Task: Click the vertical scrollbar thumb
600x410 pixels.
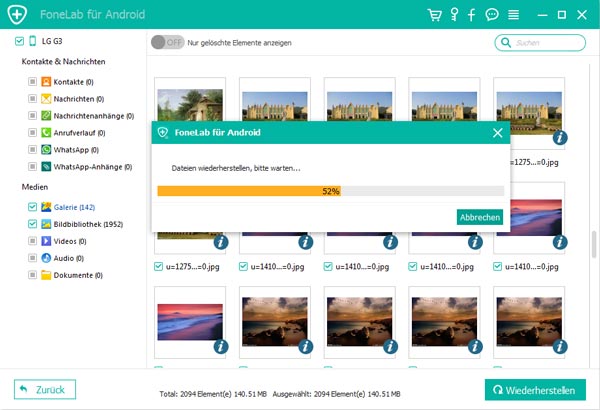Action: click(x=593, y=244)
